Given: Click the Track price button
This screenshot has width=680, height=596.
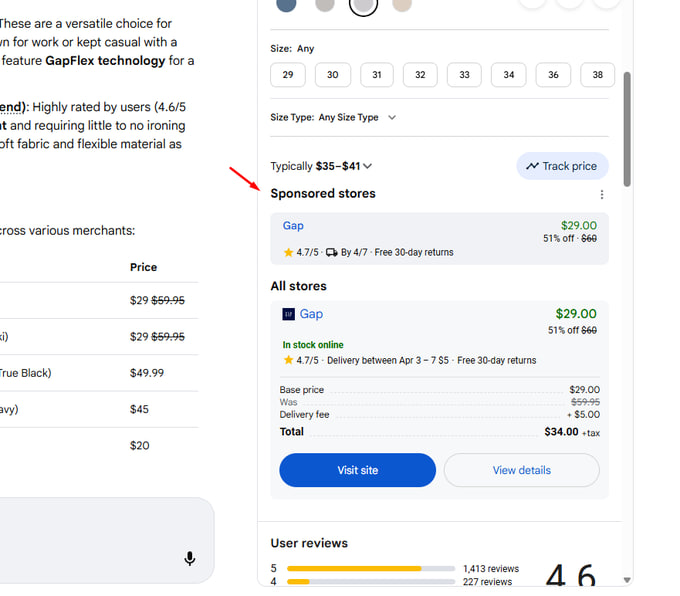Looking at the screenshot, I should (562, 166).
